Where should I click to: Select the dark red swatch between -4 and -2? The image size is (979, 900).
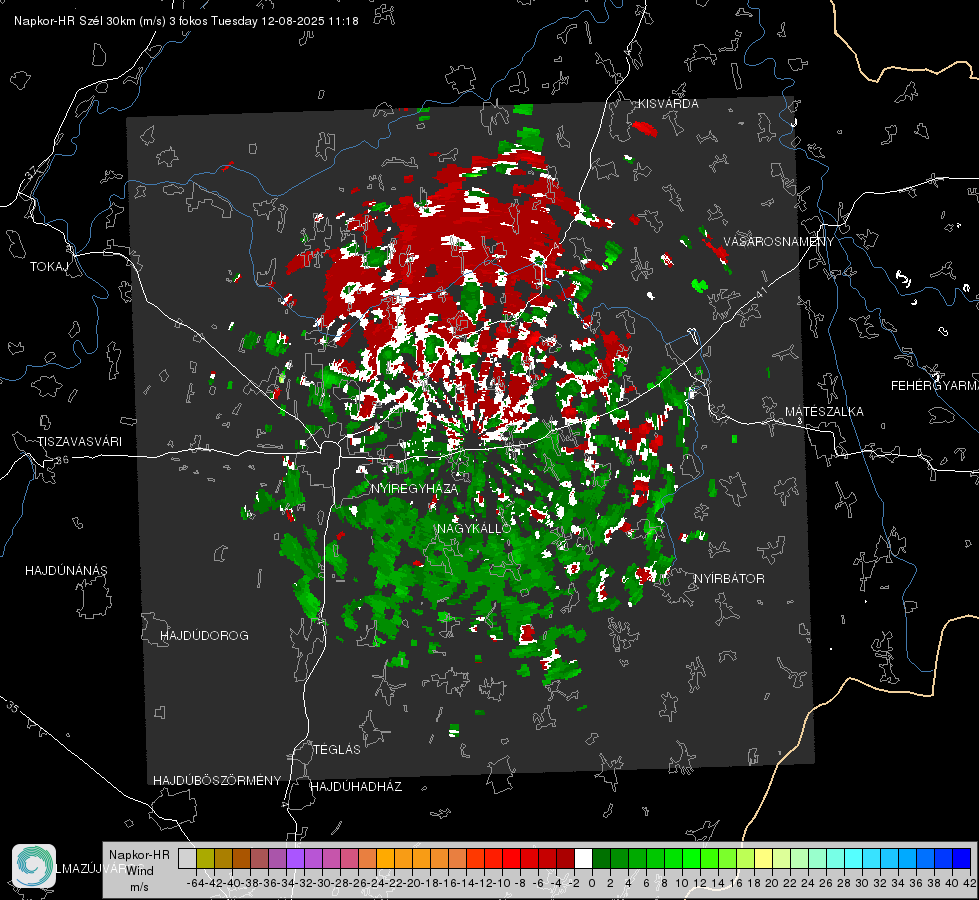[x=565, y=858]
